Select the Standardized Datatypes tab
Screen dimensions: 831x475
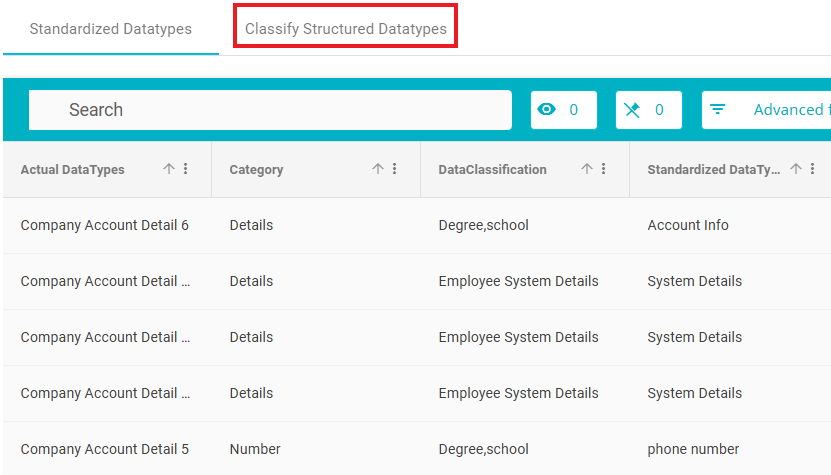111,29
